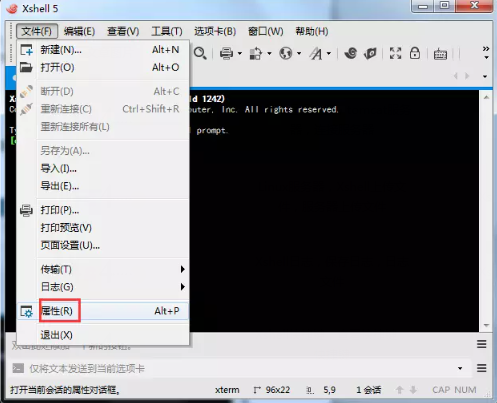Open the globe encoding dropdown arrow
The width and height of the screenshot is (497, 403).
point(299,53)
